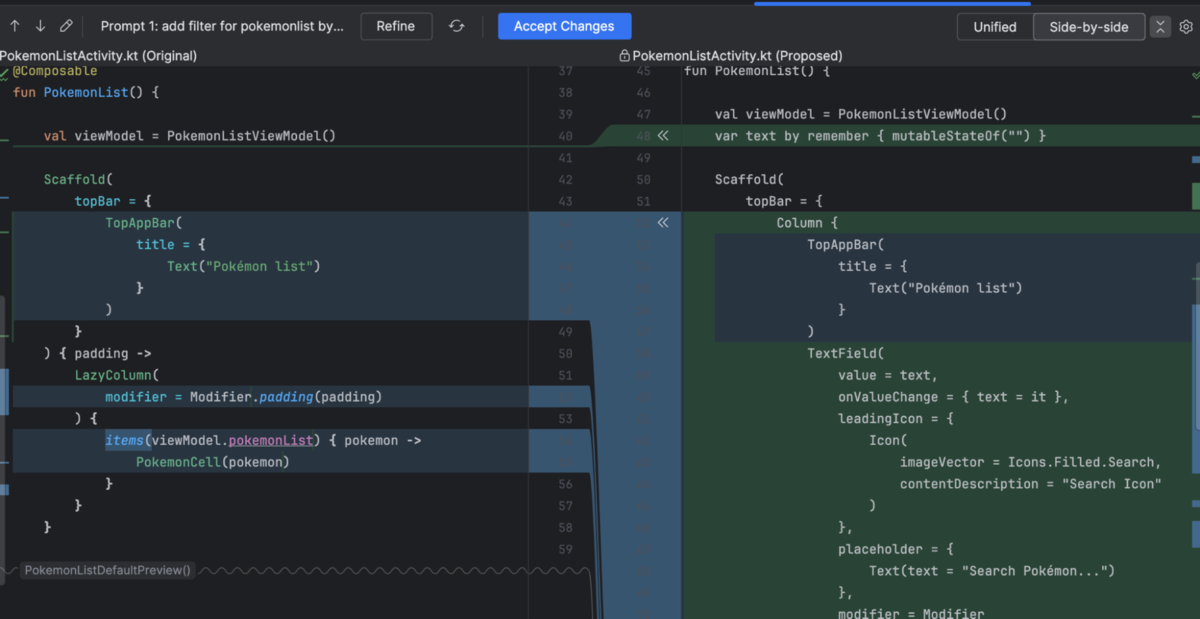Viewport: 1200px width, 619px height.
Task: Click 'Text(text = "Search Pokémon...")' line
Action: (x=992, y=571)
